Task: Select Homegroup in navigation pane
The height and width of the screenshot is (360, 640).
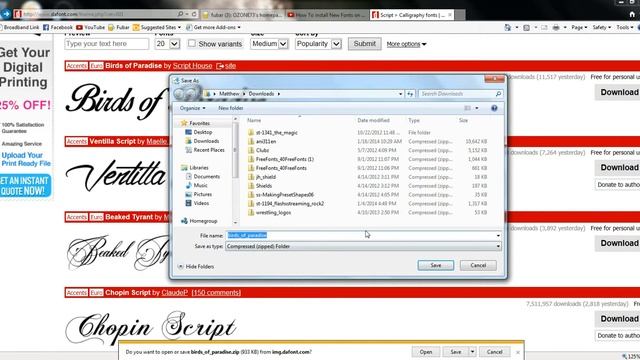Action: click(199, 221)
